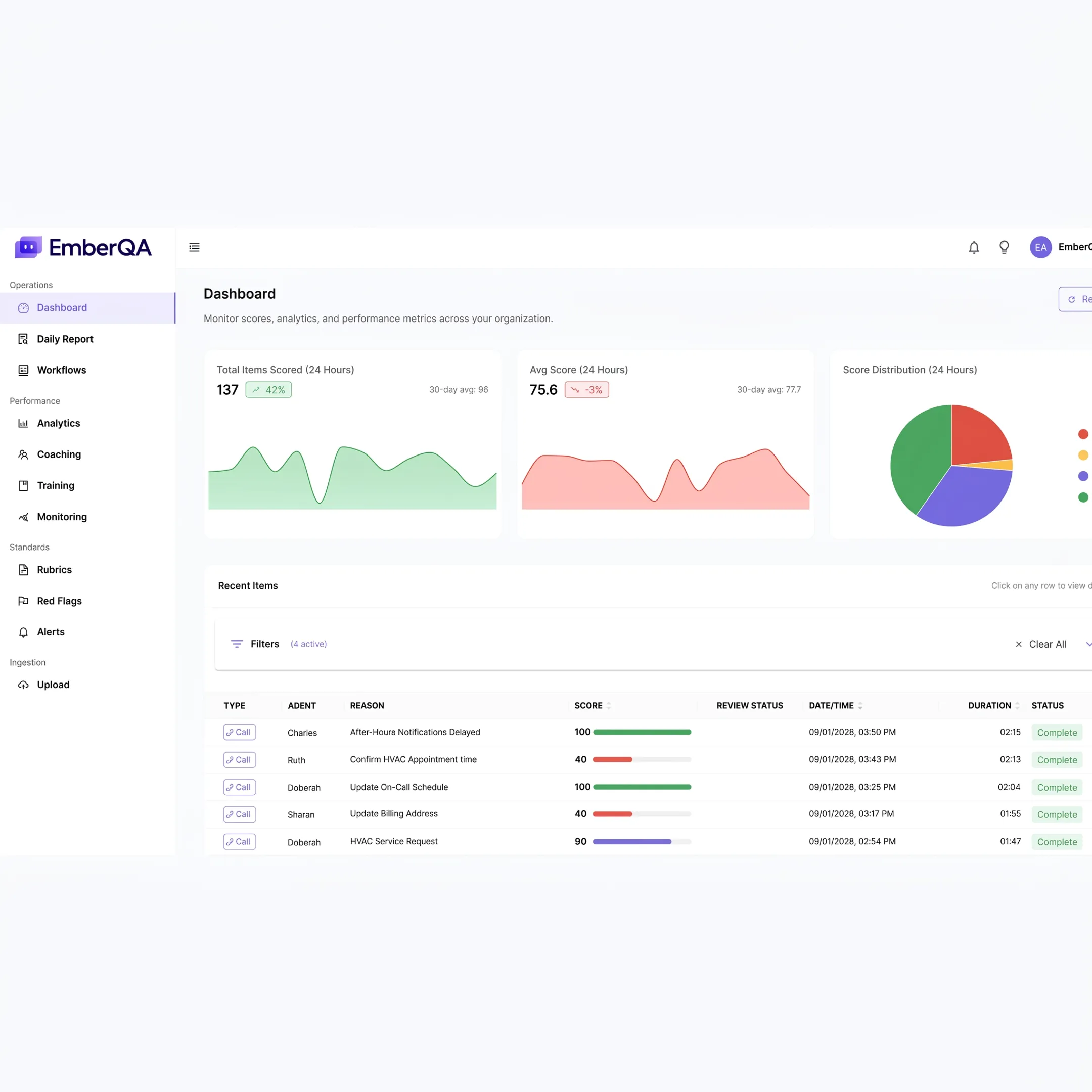
Task: Click the red legend dot of pie chart
Action: (x=1083, y=434)
